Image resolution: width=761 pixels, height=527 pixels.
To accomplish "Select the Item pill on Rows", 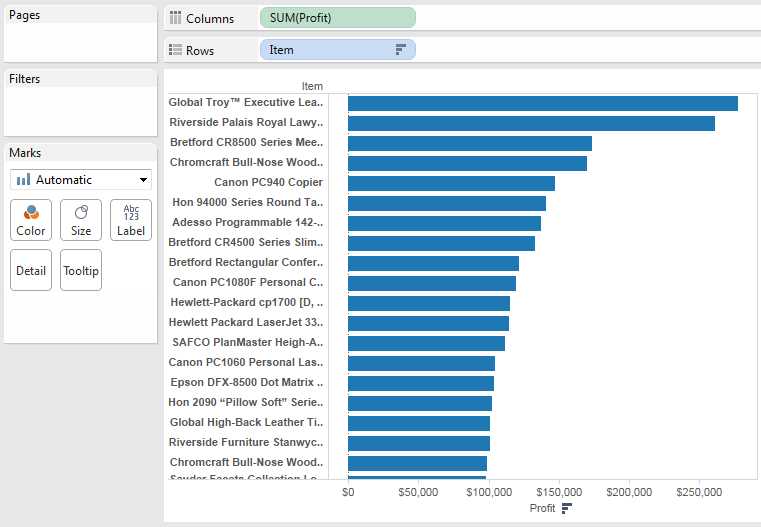I will click(x=338, y=49).
